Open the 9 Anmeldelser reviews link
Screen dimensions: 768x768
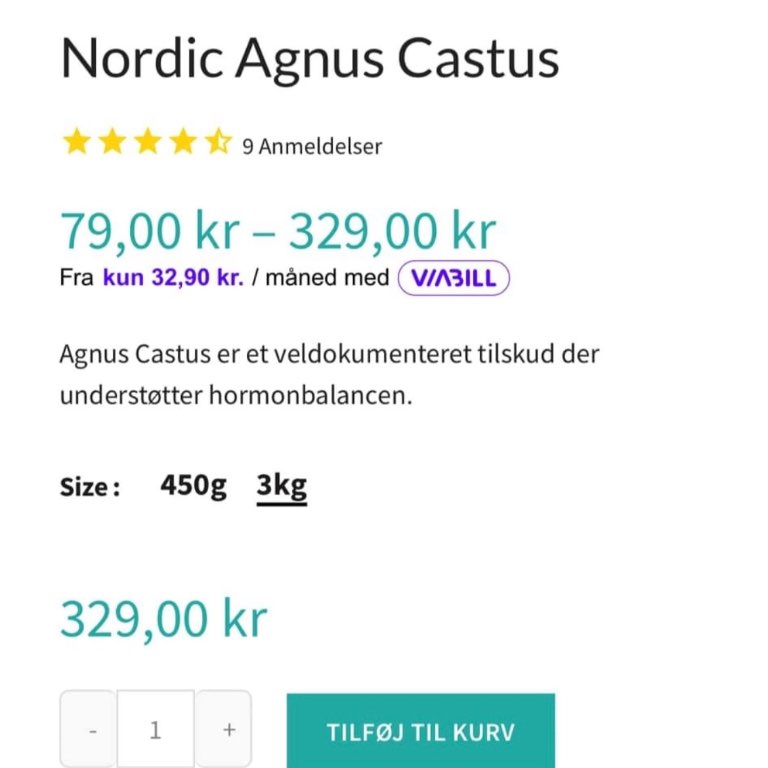(x=312, y=146)
